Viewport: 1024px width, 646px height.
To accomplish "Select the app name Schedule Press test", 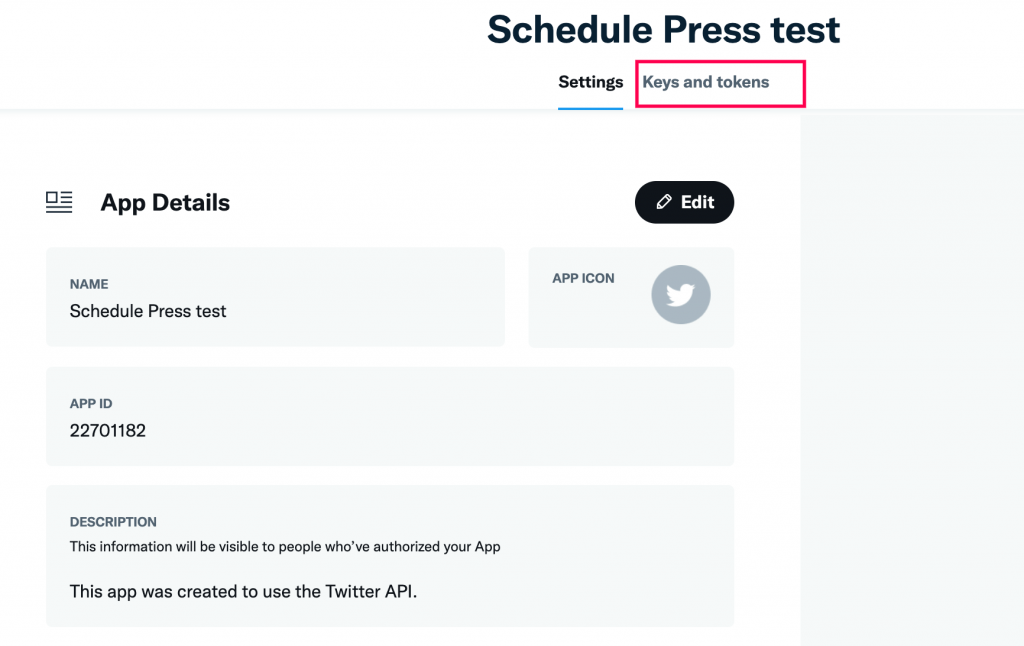I will pos(148,311).
